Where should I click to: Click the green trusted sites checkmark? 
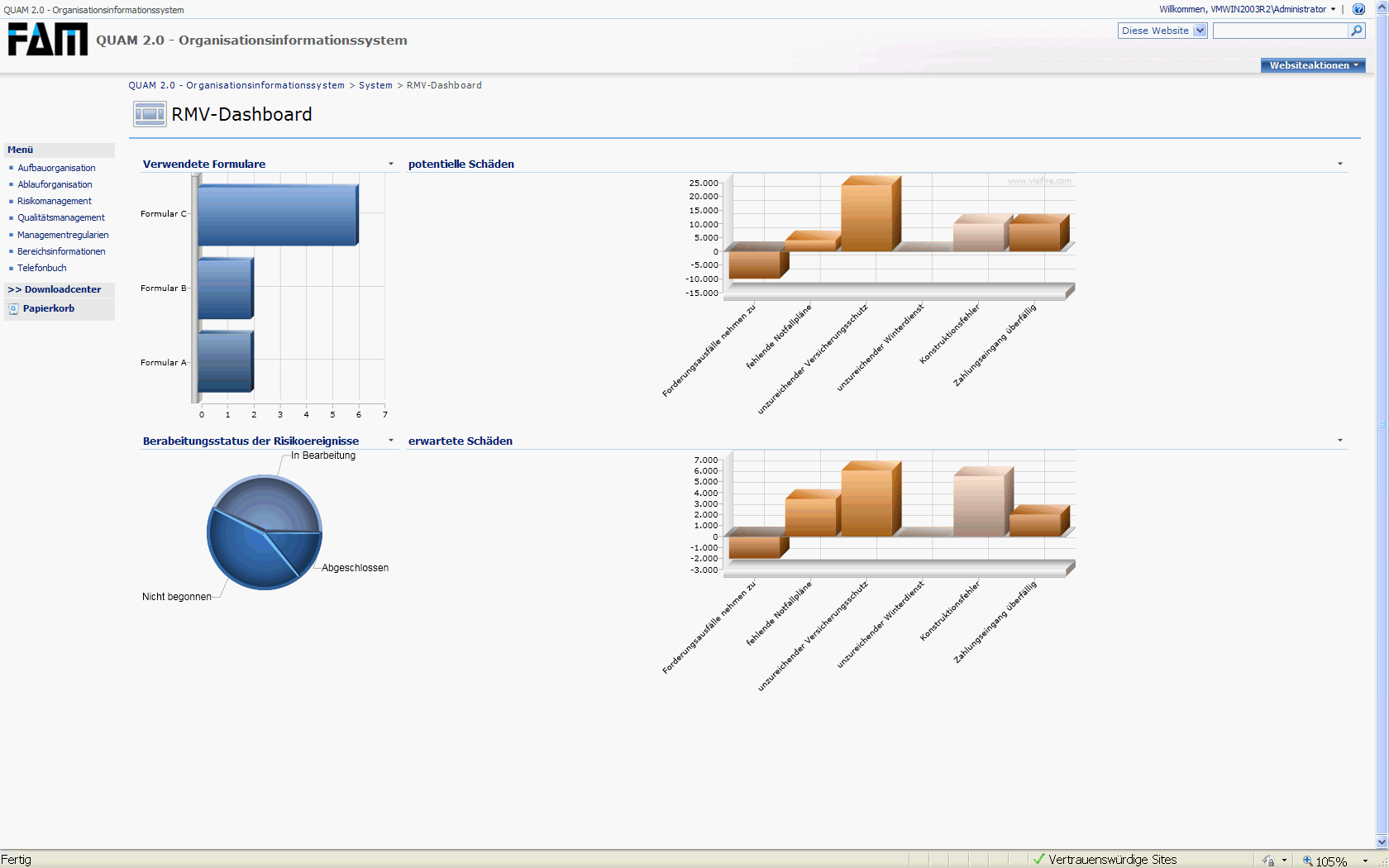coord(1039,860)
